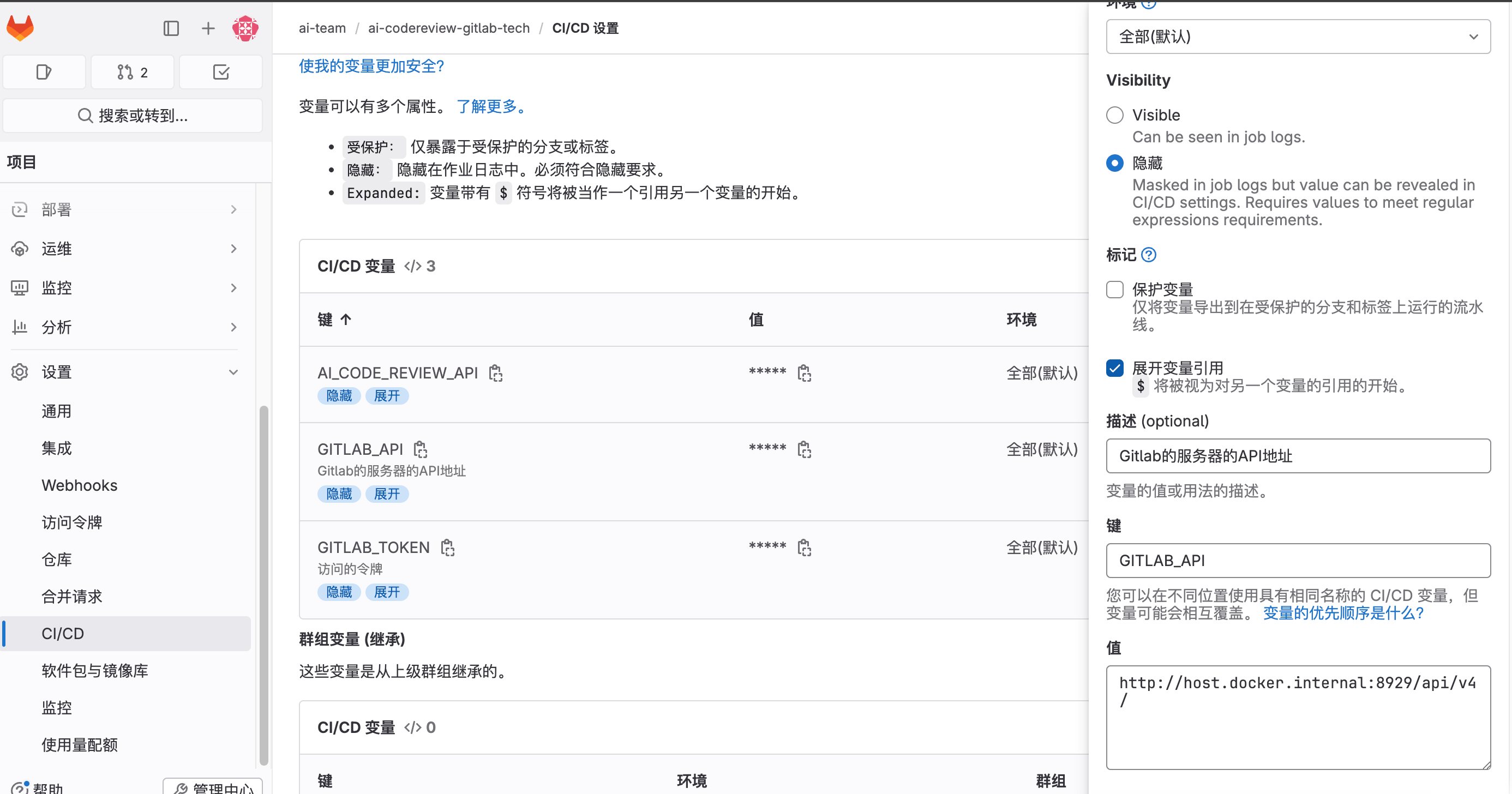The width and height of the screenshot is (1512, 794).
Task: Open the Webhooks settings item
Action: point(79,485)
